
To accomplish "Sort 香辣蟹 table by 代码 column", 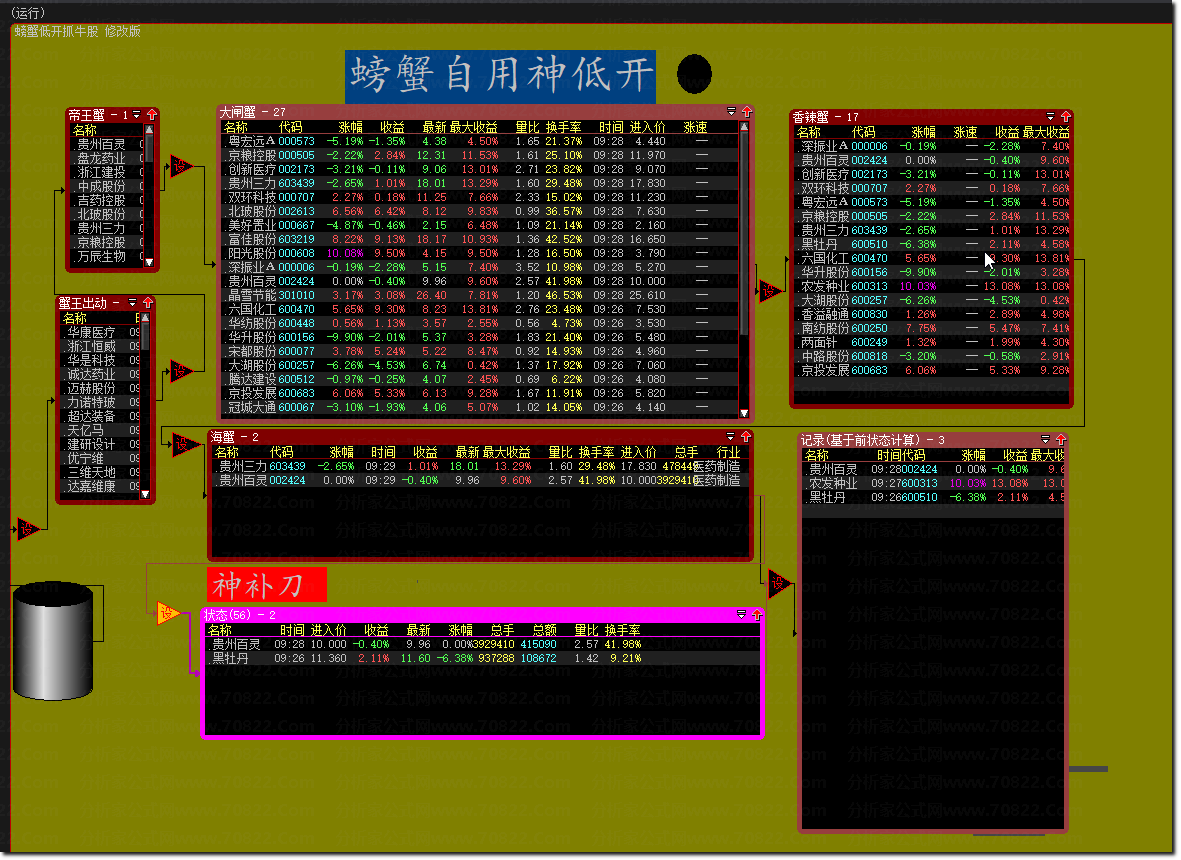I will coord(863,132).
